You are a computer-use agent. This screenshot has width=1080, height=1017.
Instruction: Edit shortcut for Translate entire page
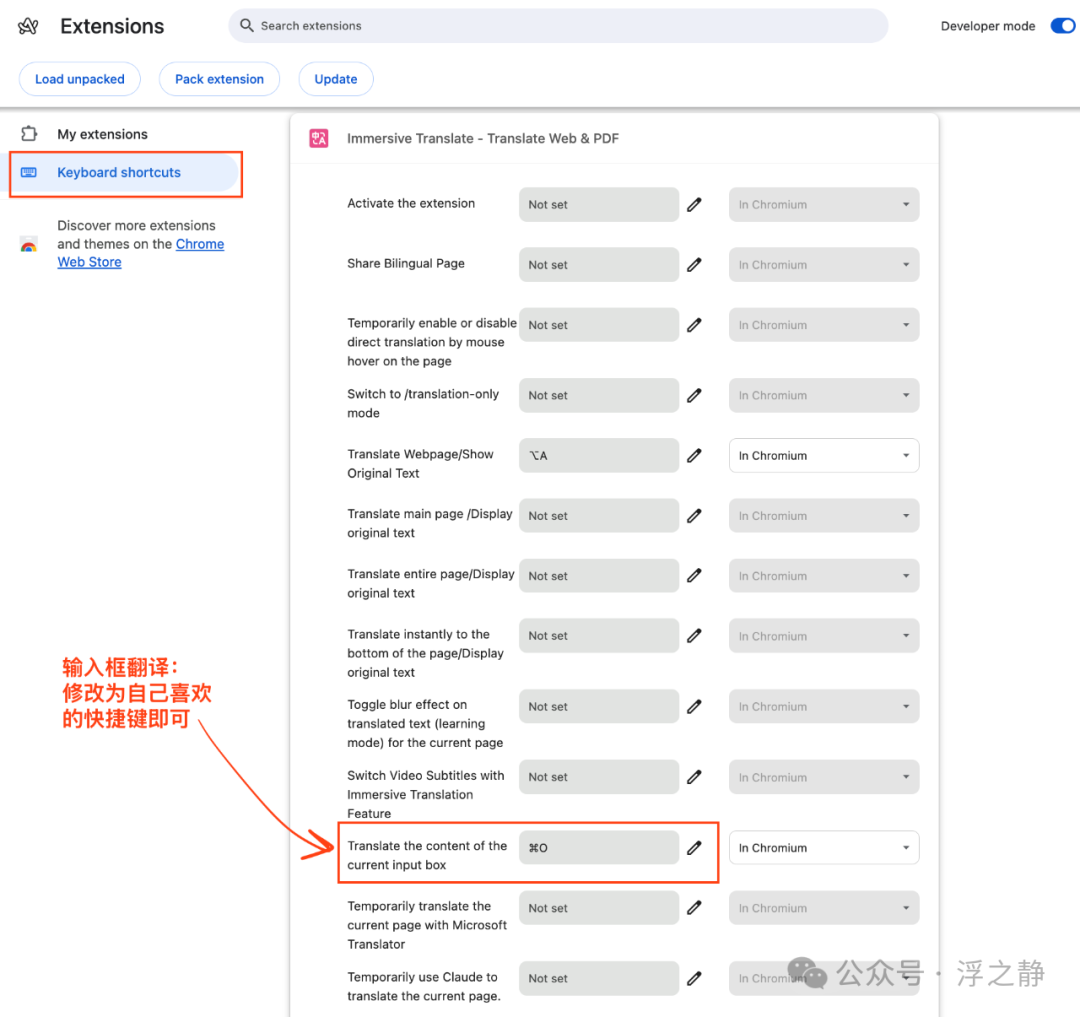(694, 576)
